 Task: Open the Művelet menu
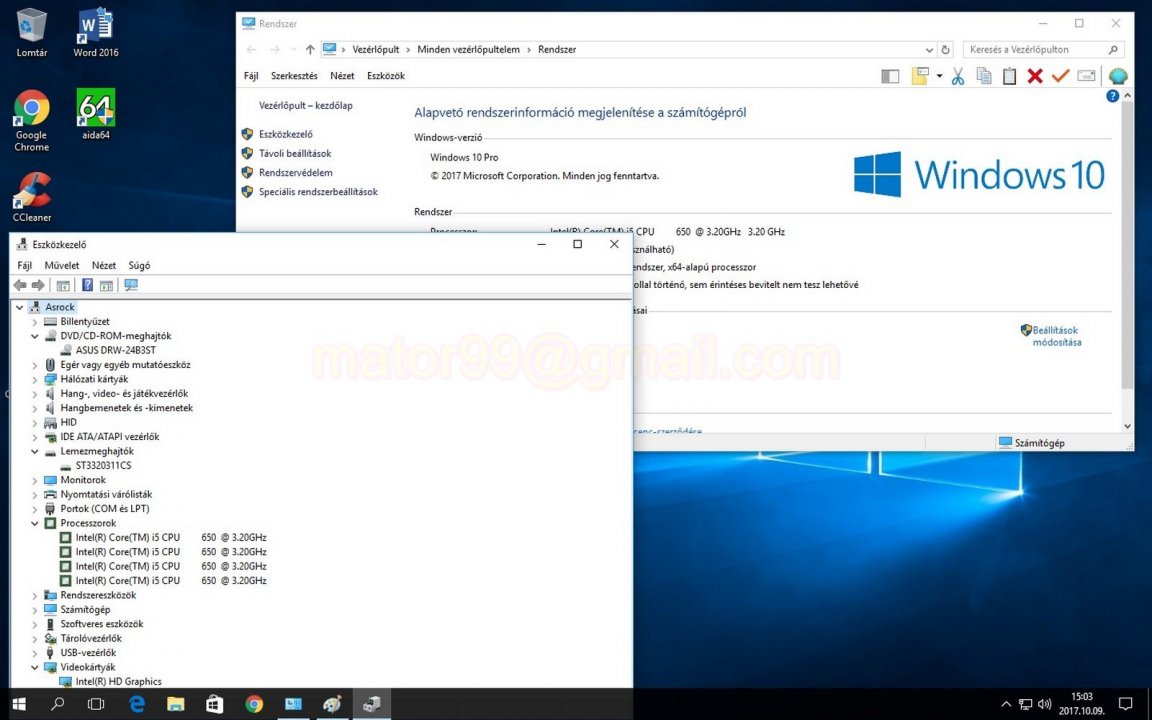pos(62,265)
